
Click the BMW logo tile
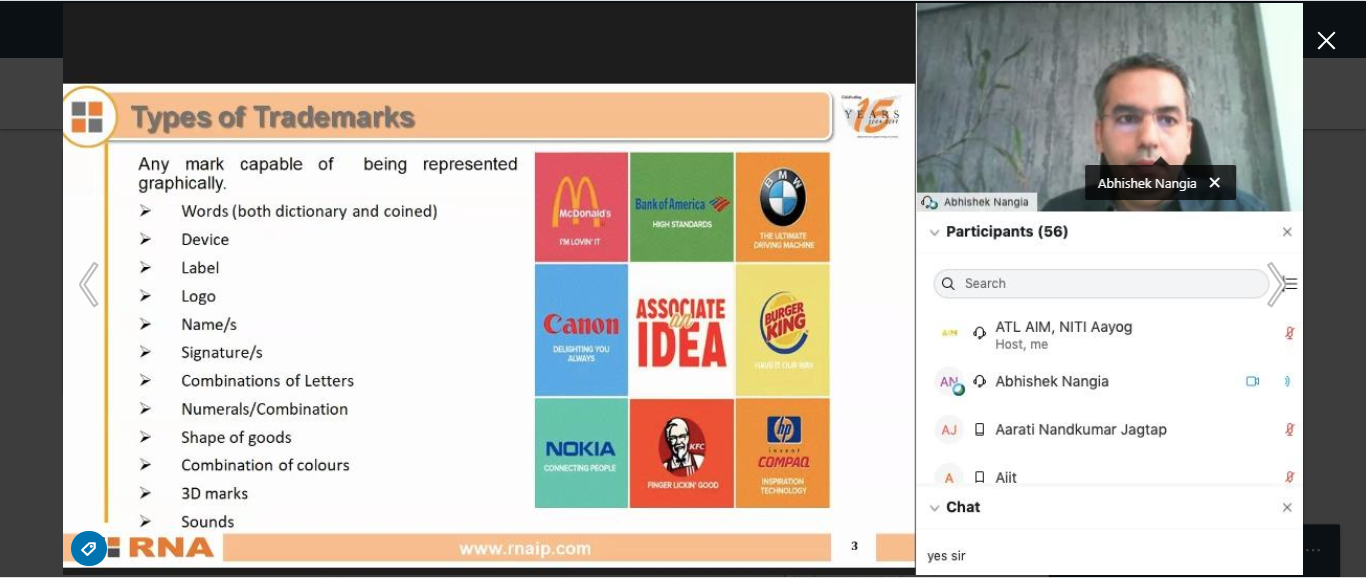pos(782,207)
